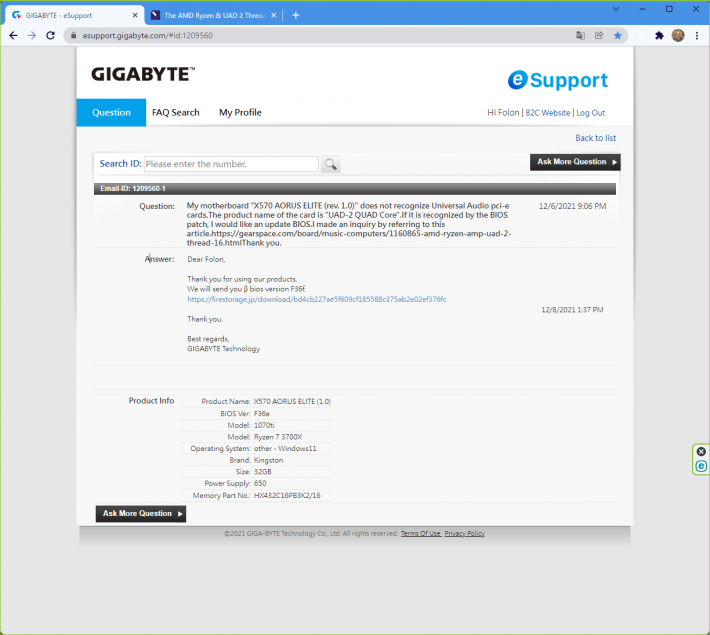Image resolution: width=710 pixels, height=635 pixels.
Task: Open the My Profile tab
Action: [x=240, y=113]
